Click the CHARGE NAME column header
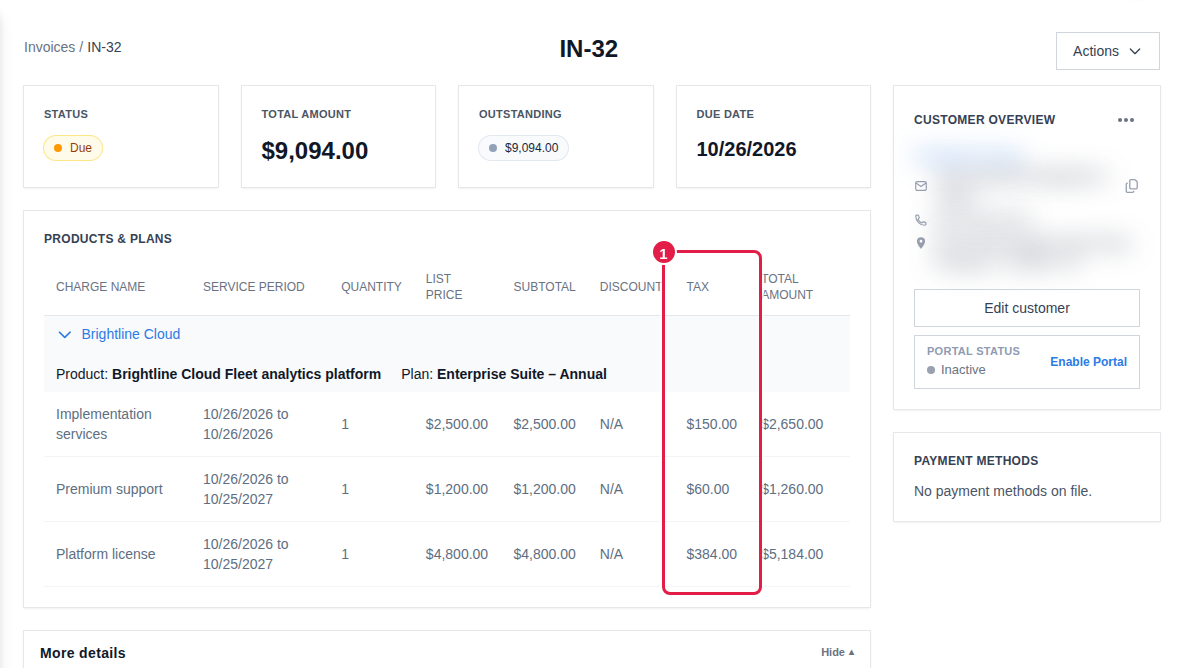 click(100, 287)
